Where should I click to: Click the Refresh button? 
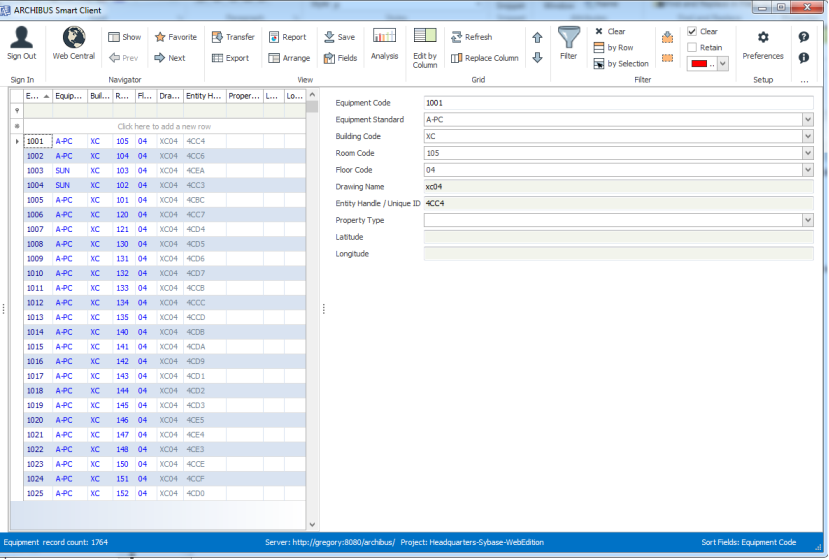[x=470, y=37]
